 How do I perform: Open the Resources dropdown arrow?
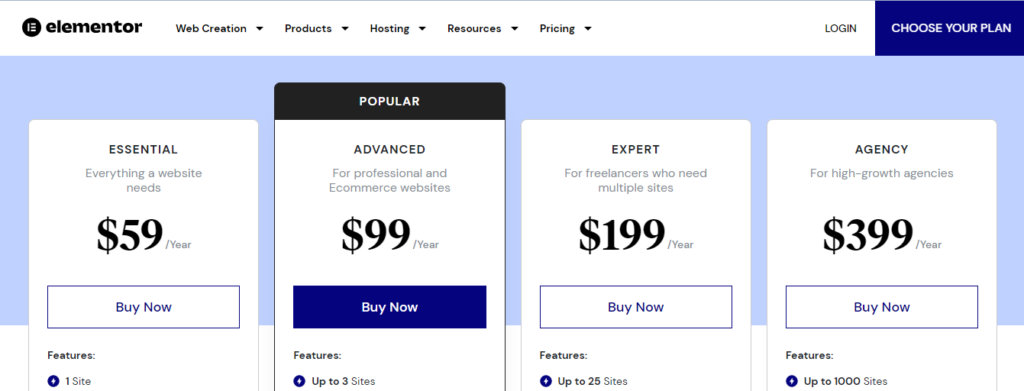[514, 29]
